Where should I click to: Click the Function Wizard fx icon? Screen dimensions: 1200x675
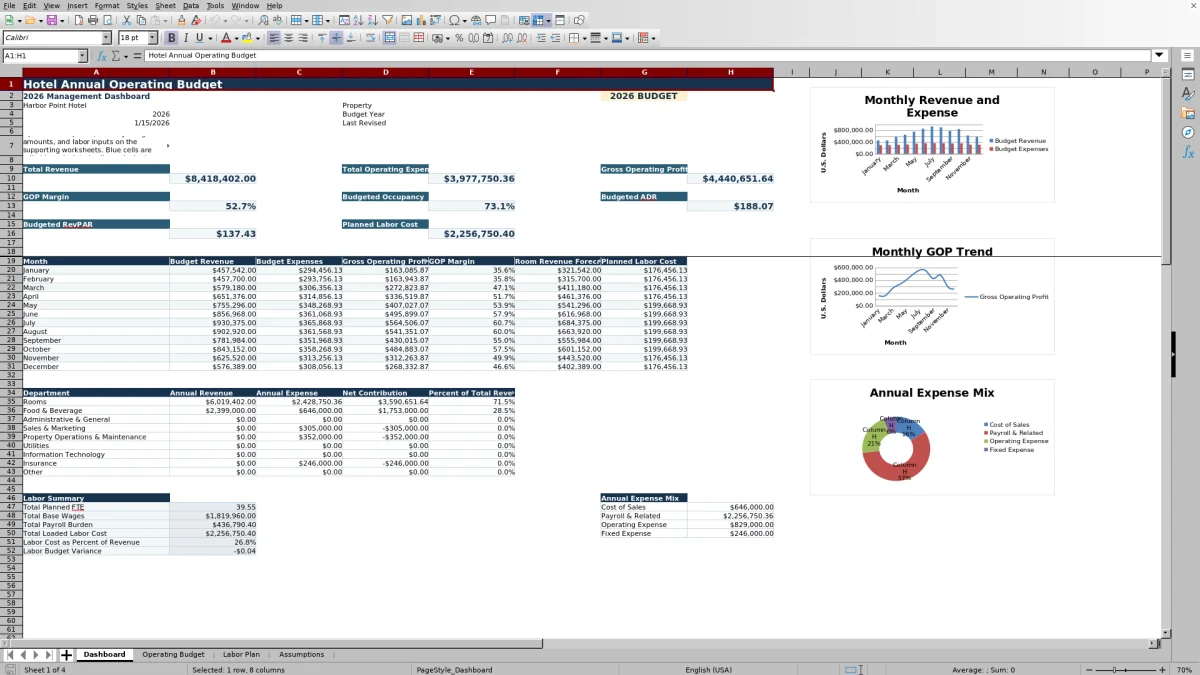(x=101, y=56)
